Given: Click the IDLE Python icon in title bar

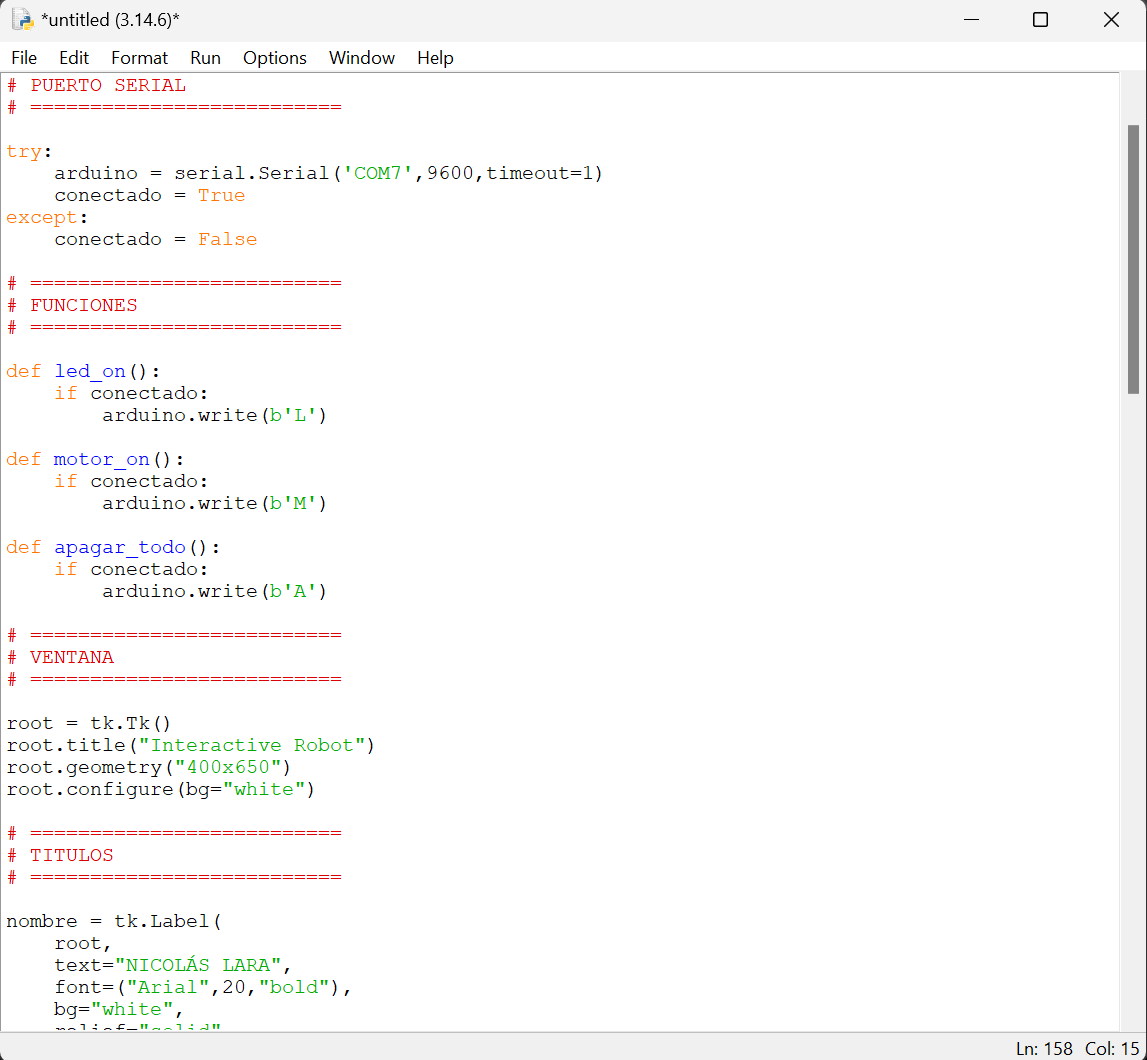Looking at the screenshot, I should [23, 20].
